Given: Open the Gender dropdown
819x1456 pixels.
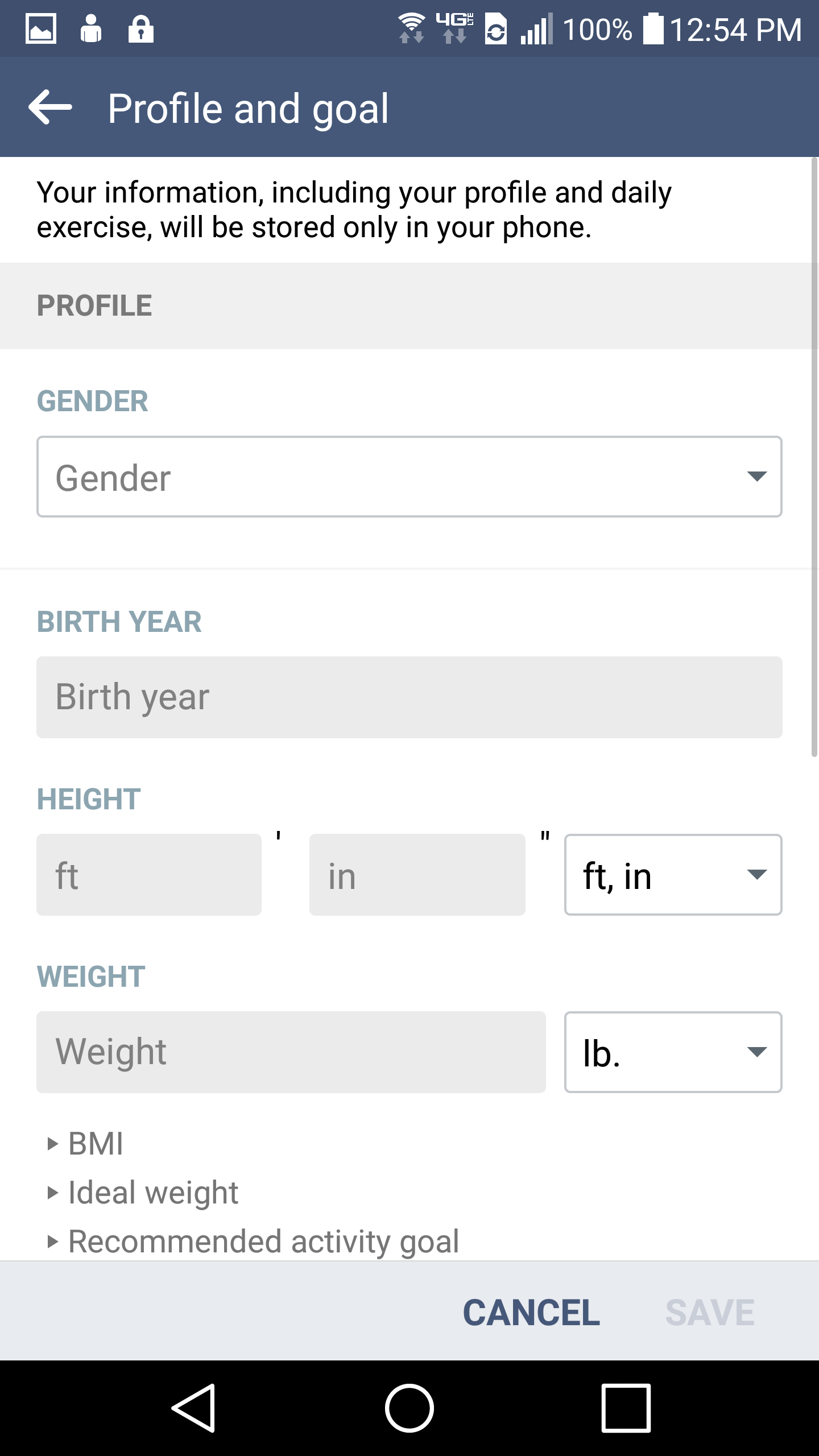Looking at the screenshot, I should 409,477.
